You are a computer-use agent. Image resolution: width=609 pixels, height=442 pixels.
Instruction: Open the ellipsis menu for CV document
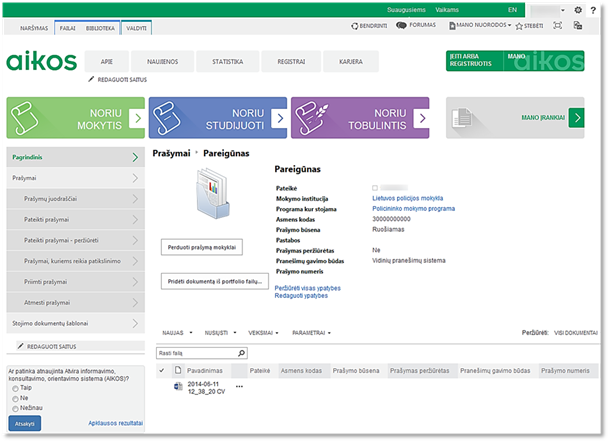click(x=239, y=386)
